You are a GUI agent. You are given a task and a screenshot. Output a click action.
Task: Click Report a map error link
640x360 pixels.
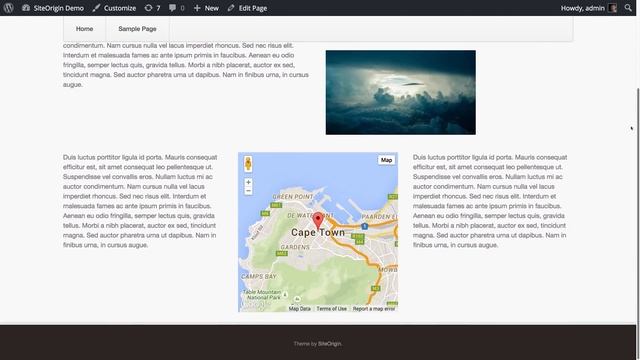373,309
